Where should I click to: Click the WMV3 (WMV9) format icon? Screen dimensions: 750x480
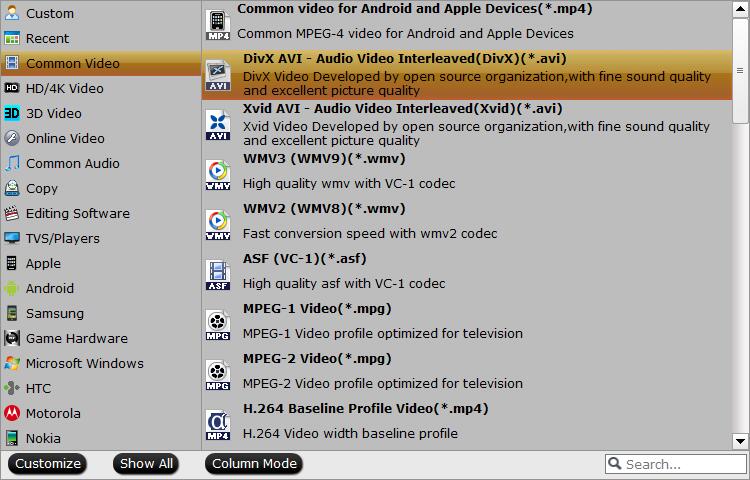218,175
